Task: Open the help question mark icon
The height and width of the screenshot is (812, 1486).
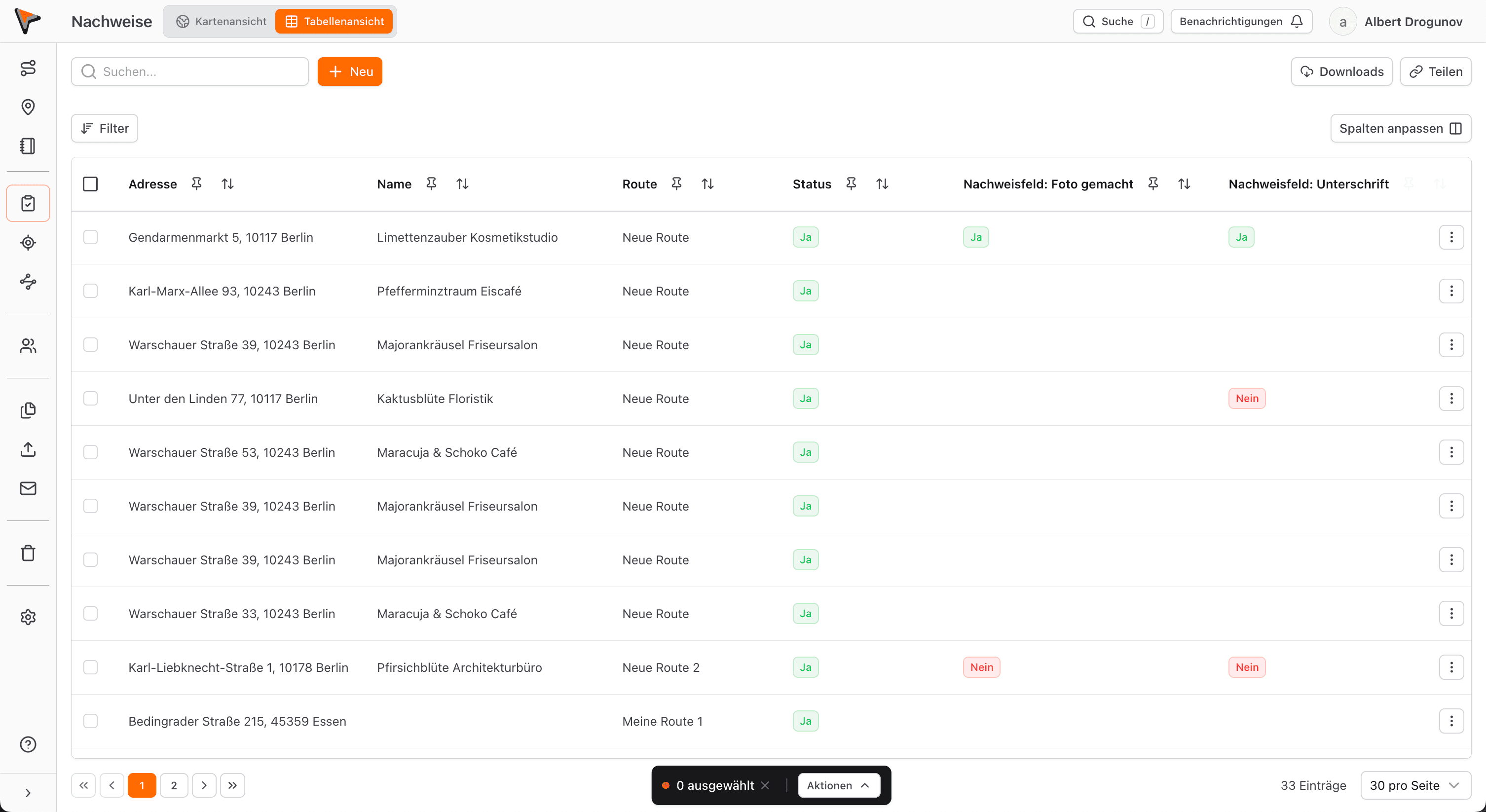Action: pos(28,744)
